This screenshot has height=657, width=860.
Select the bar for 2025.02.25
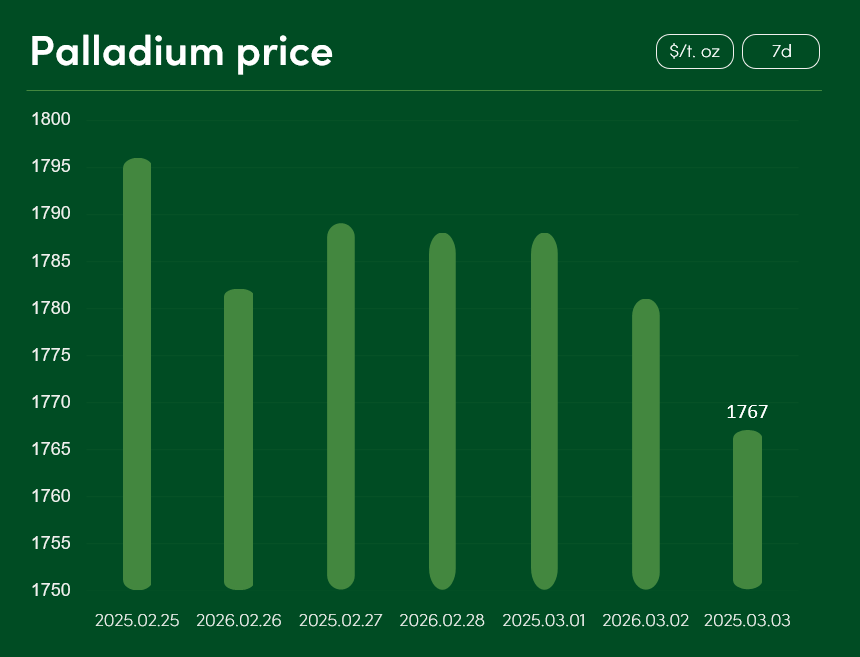(137, 374)
